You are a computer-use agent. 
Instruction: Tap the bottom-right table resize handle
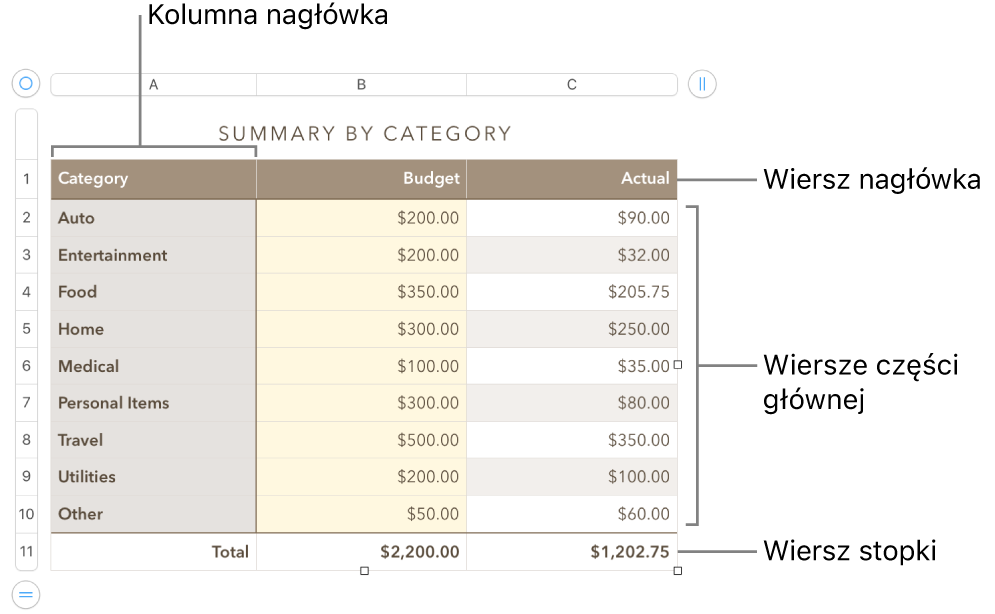tap(677, 569)
